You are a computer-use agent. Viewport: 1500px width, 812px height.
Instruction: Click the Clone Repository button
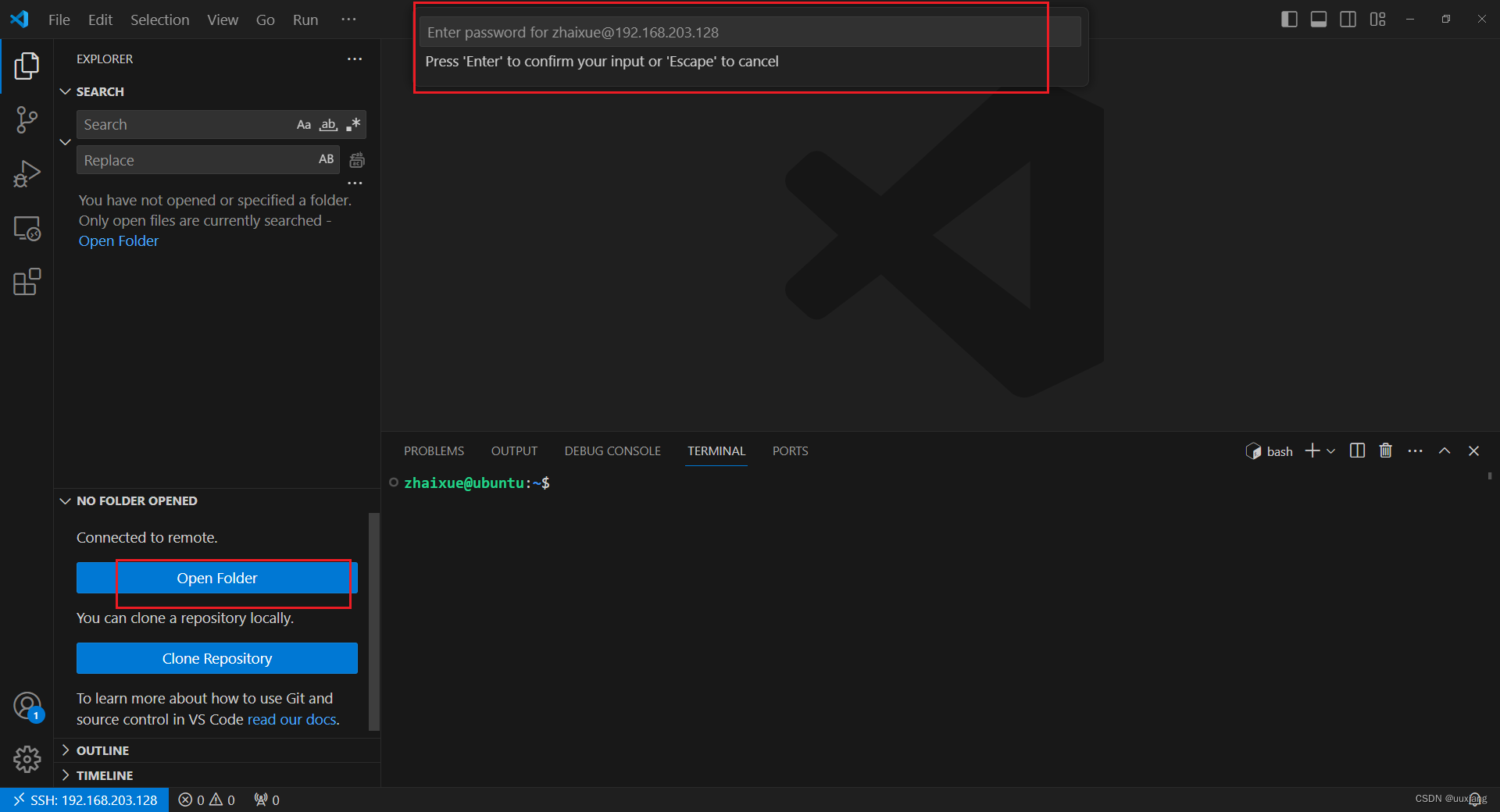216,657
